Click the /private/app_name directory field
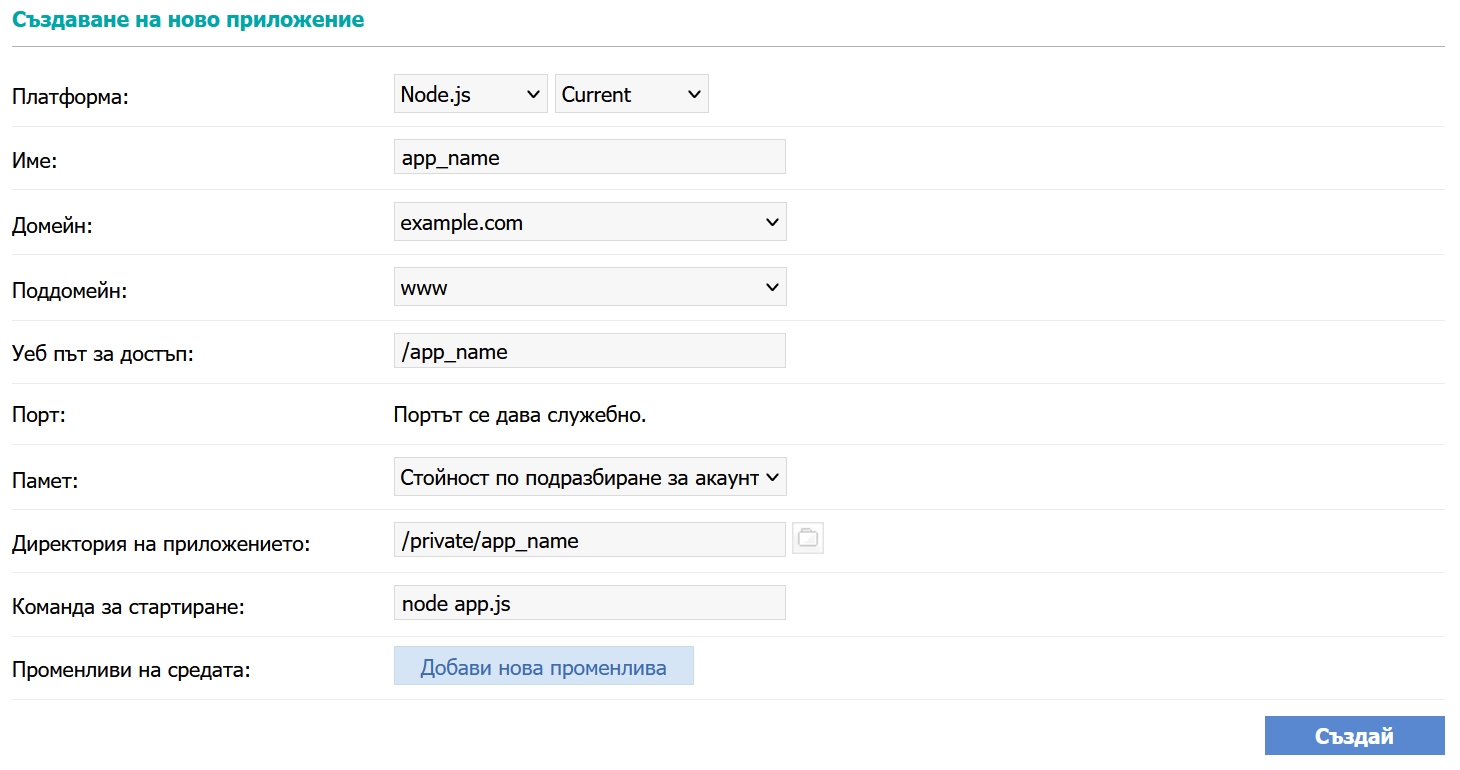 click(590, 540)
